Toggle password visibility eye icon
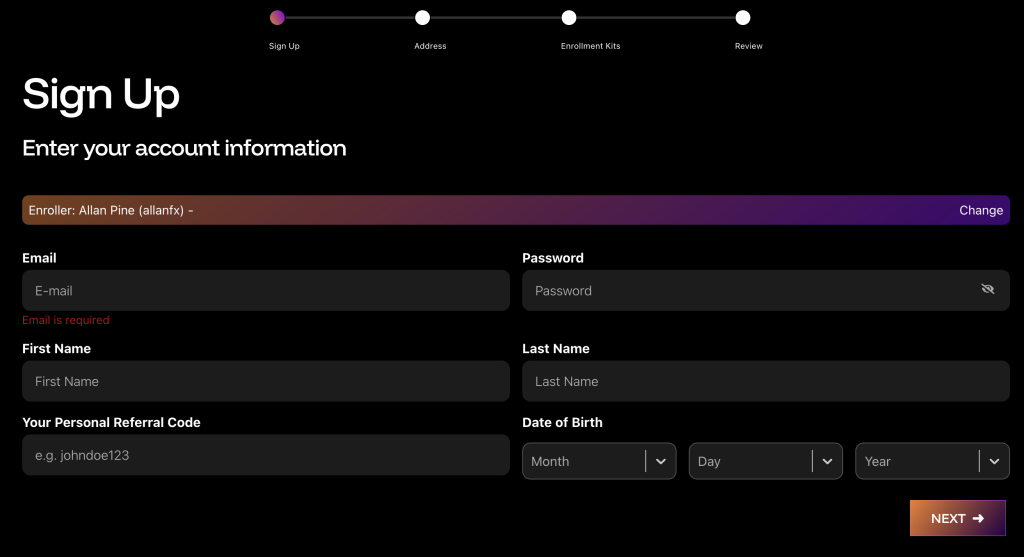Image resolution: width=1024 pixels, height=557 pixels. 988,290
